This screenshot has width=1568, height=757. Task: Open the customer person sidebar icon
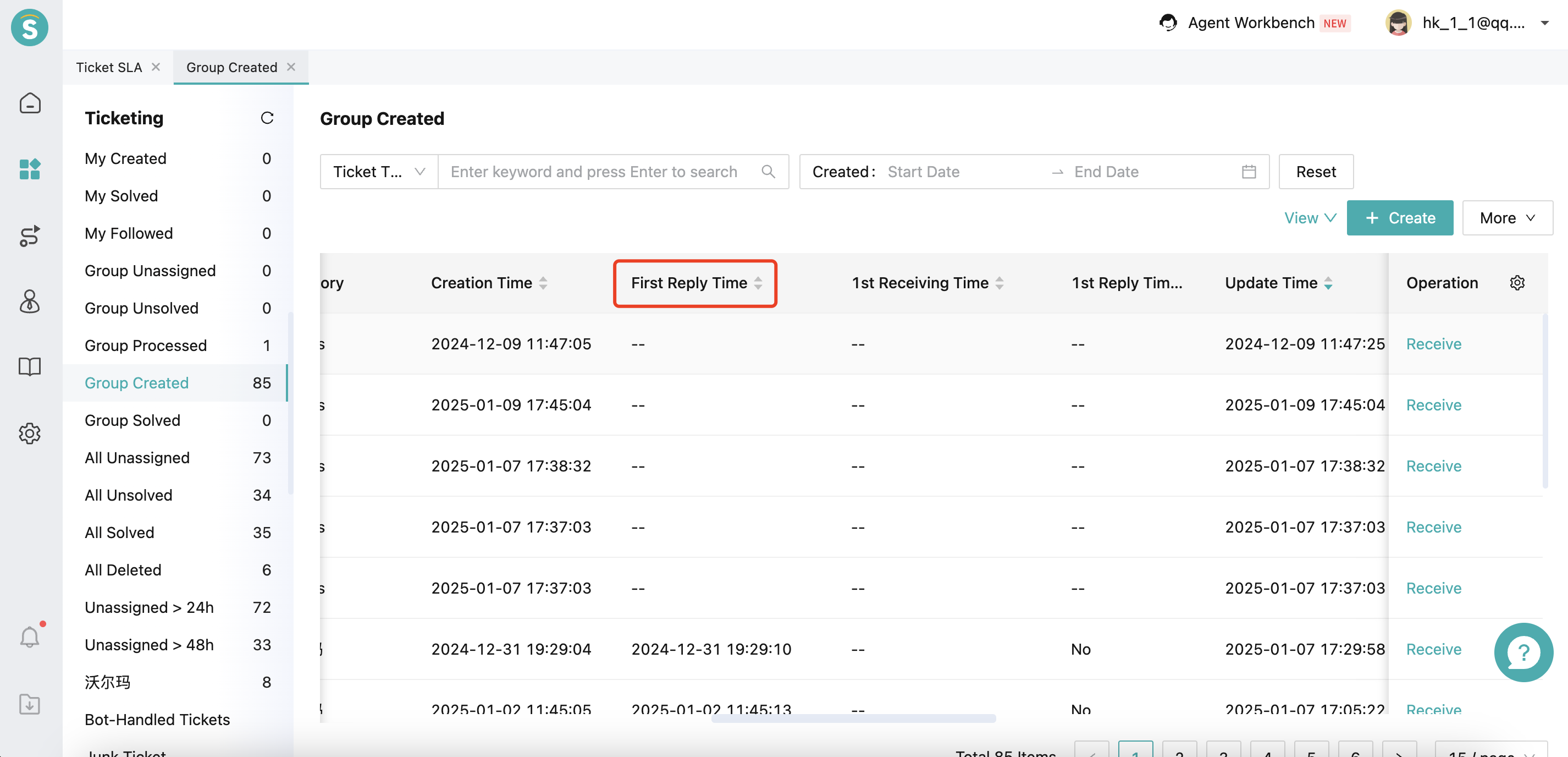pyautogui.click(x=29, y=301)
